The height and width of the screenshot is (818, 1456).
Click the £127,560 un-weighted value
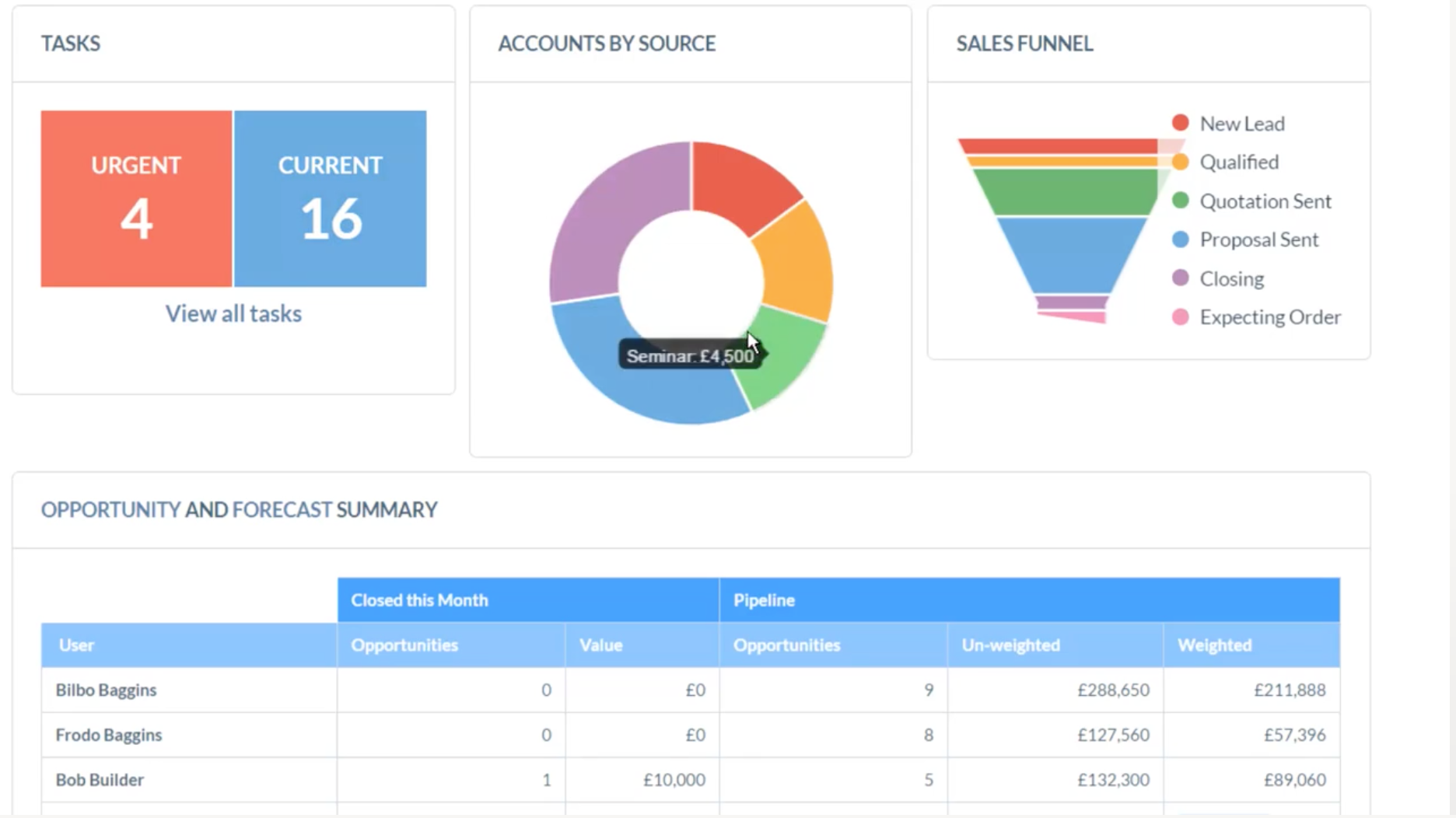tap(1113, 735)
